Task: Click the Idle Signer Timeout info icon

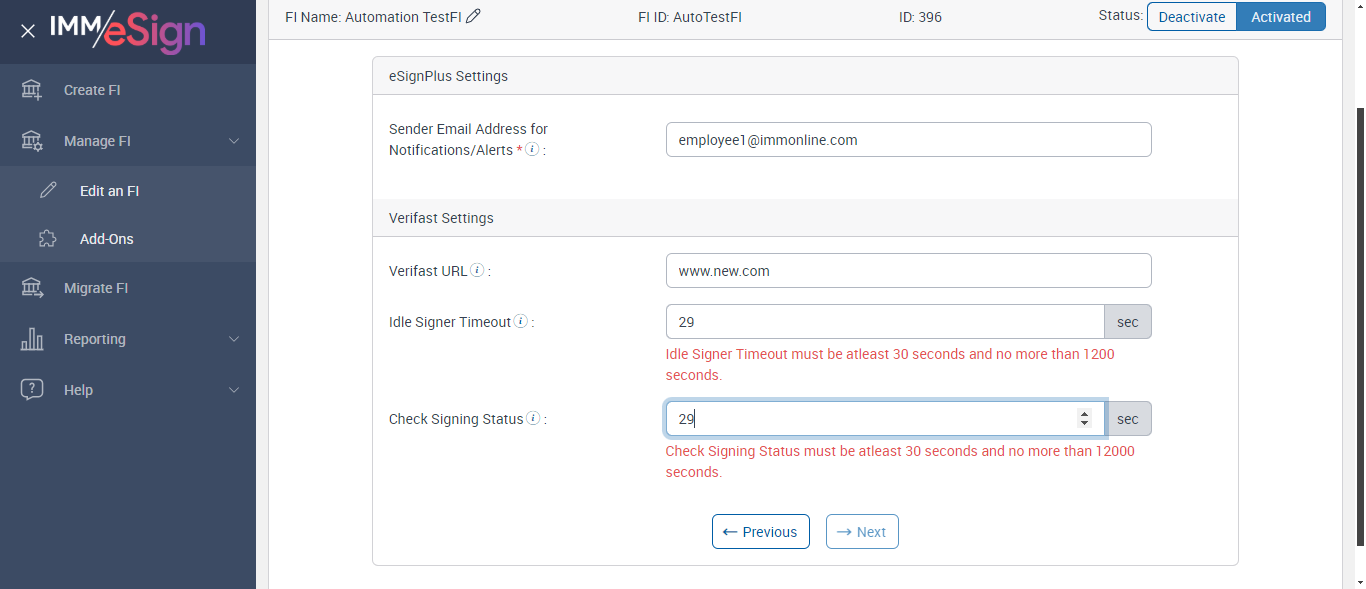Action: [520, 322]
